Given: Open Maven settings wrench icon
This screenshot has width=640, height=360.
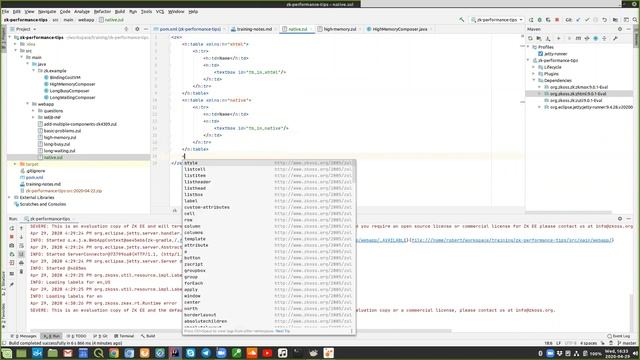Looking at the screenshot, I should pos(615,38).
